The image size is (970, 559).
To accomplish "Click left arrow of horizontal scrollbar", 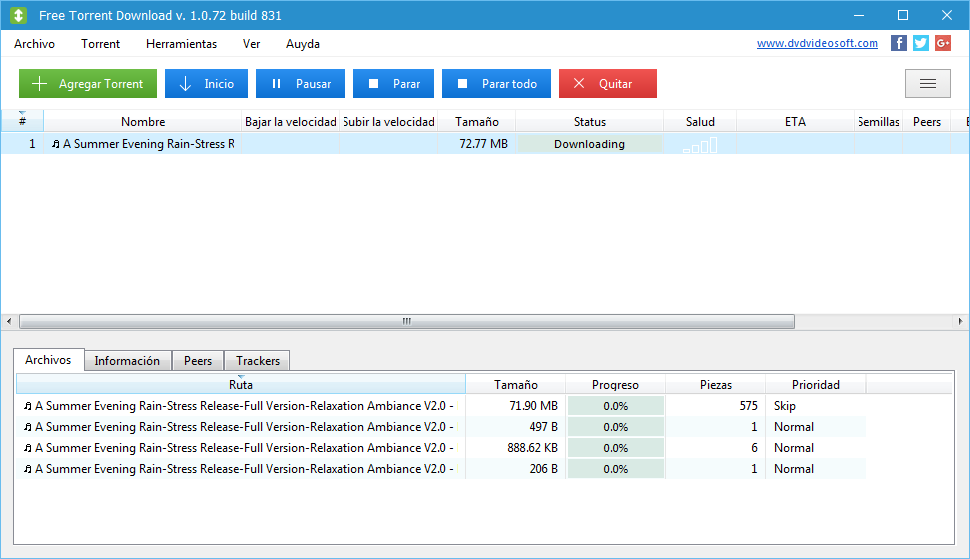I will point(9,321).
